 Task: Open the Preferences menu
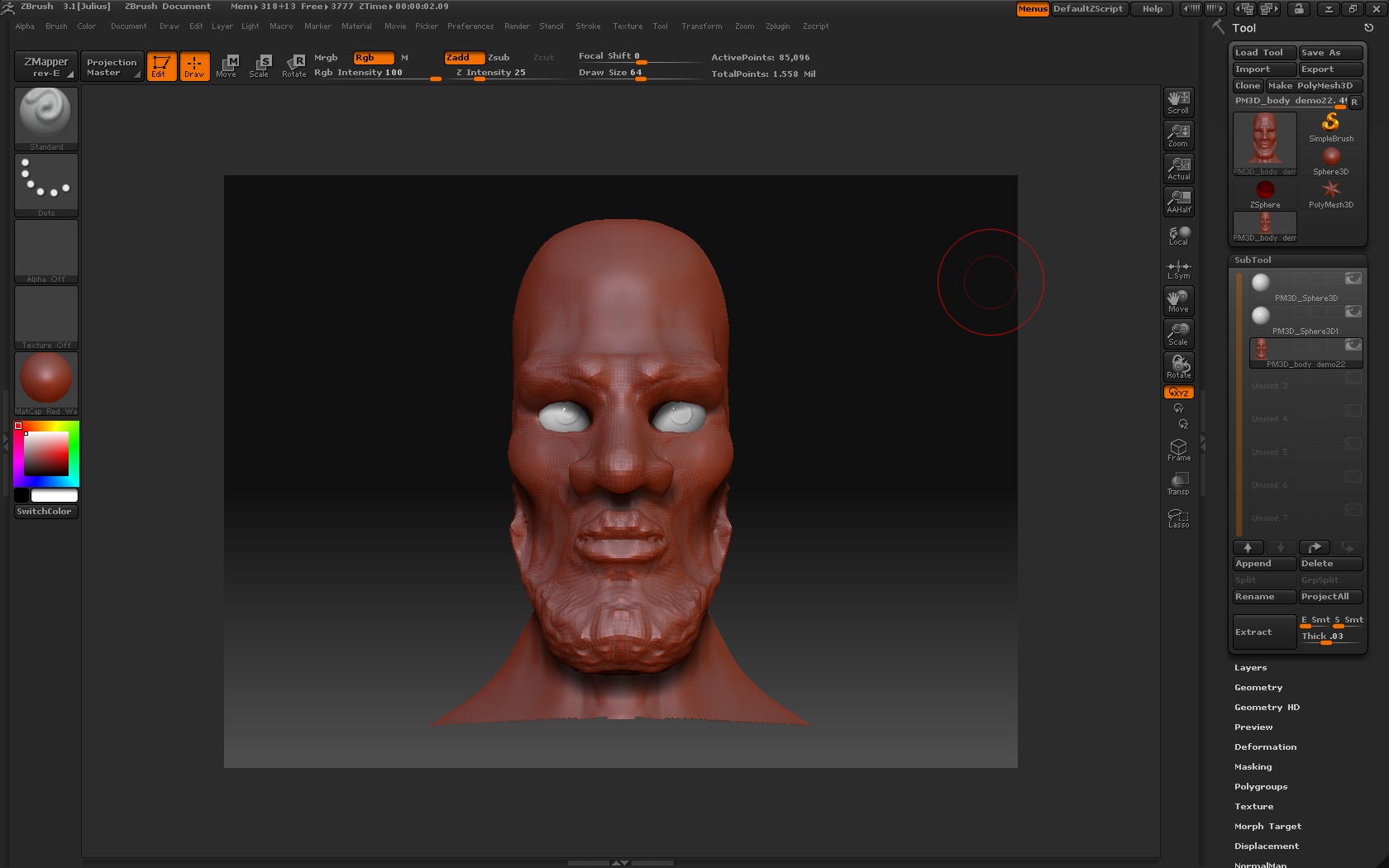(x=470, y=26)
